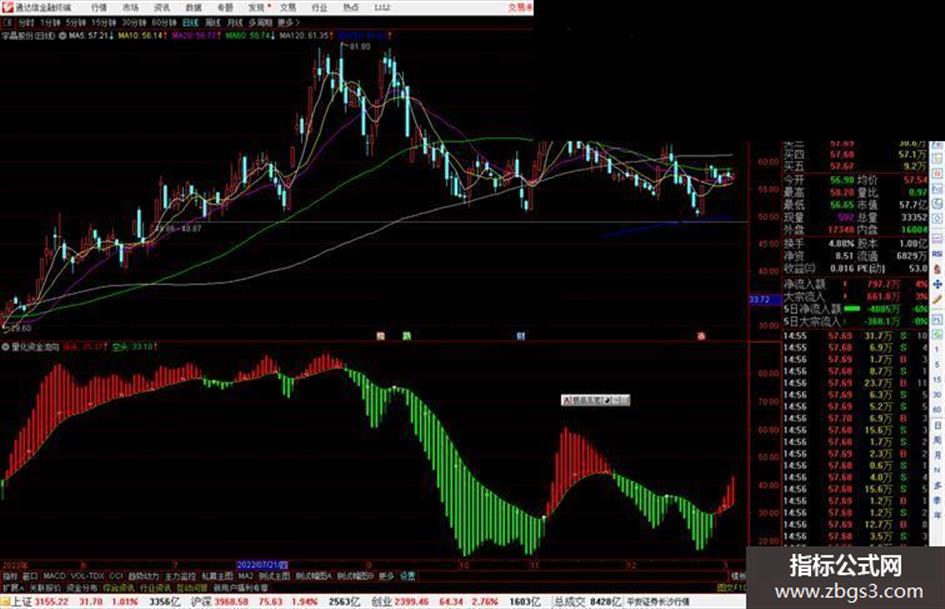Click the round icon beside 量化资金流向

(x=6, y=347)
